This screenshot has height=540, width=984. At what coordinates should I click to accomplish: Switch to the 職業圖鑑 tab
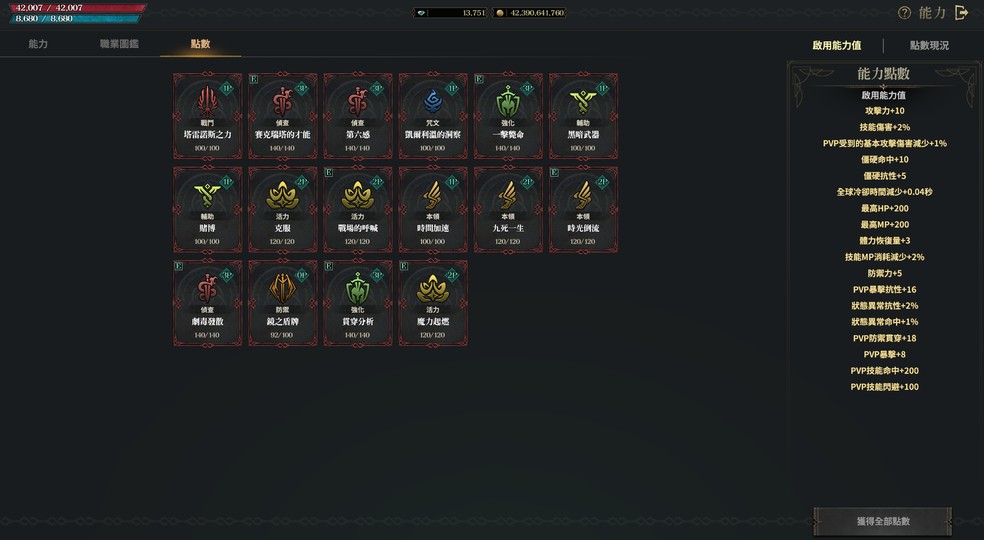click(x=119, y=44)
